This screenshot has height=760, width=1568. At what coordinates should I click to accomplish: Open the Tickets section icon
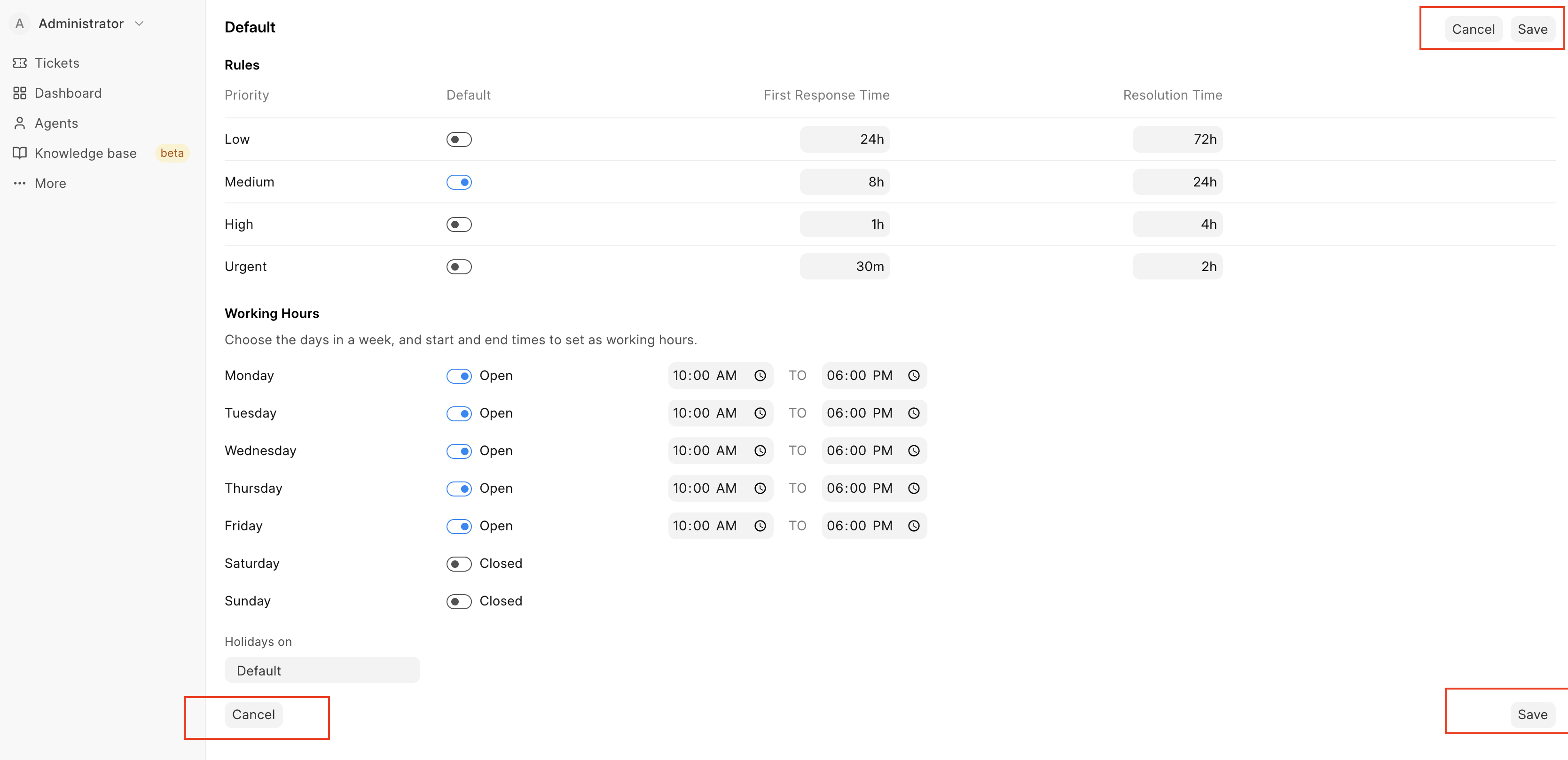pos(19,62)
